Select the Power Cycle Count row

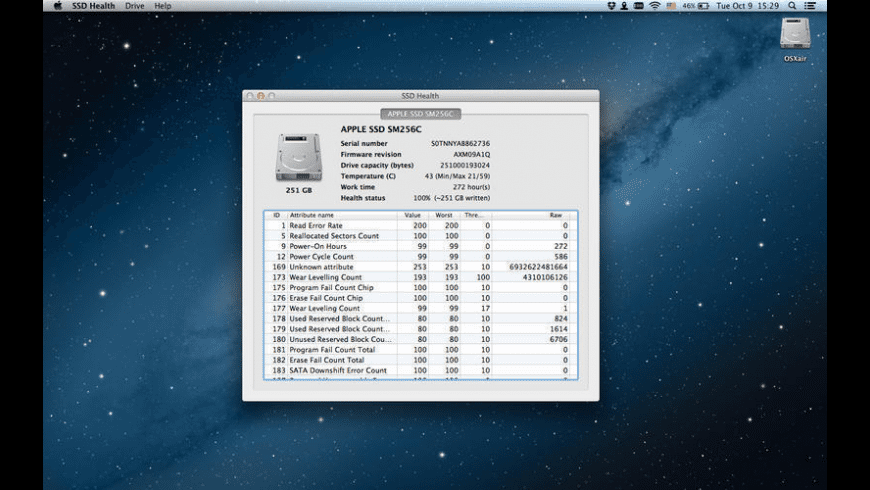pos(421,257)
